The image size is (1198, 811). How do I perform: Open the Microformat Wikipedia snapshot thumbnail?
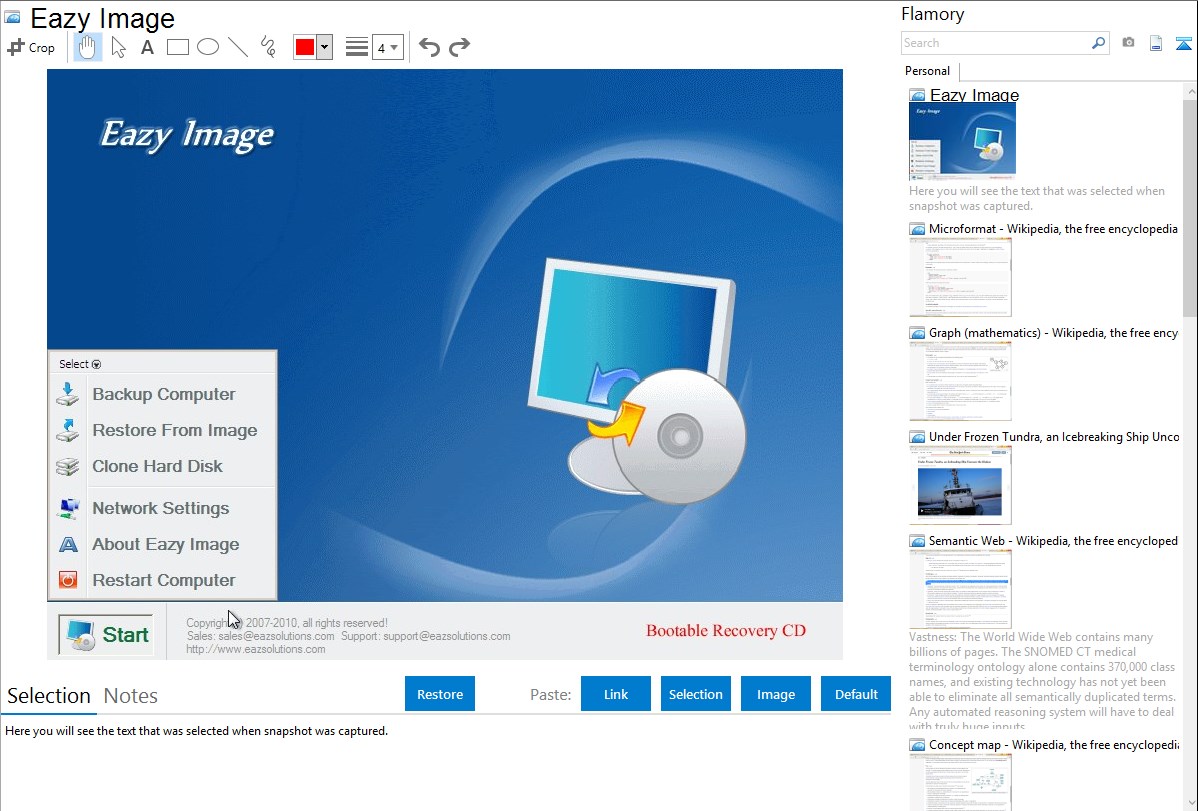(960, 277)
